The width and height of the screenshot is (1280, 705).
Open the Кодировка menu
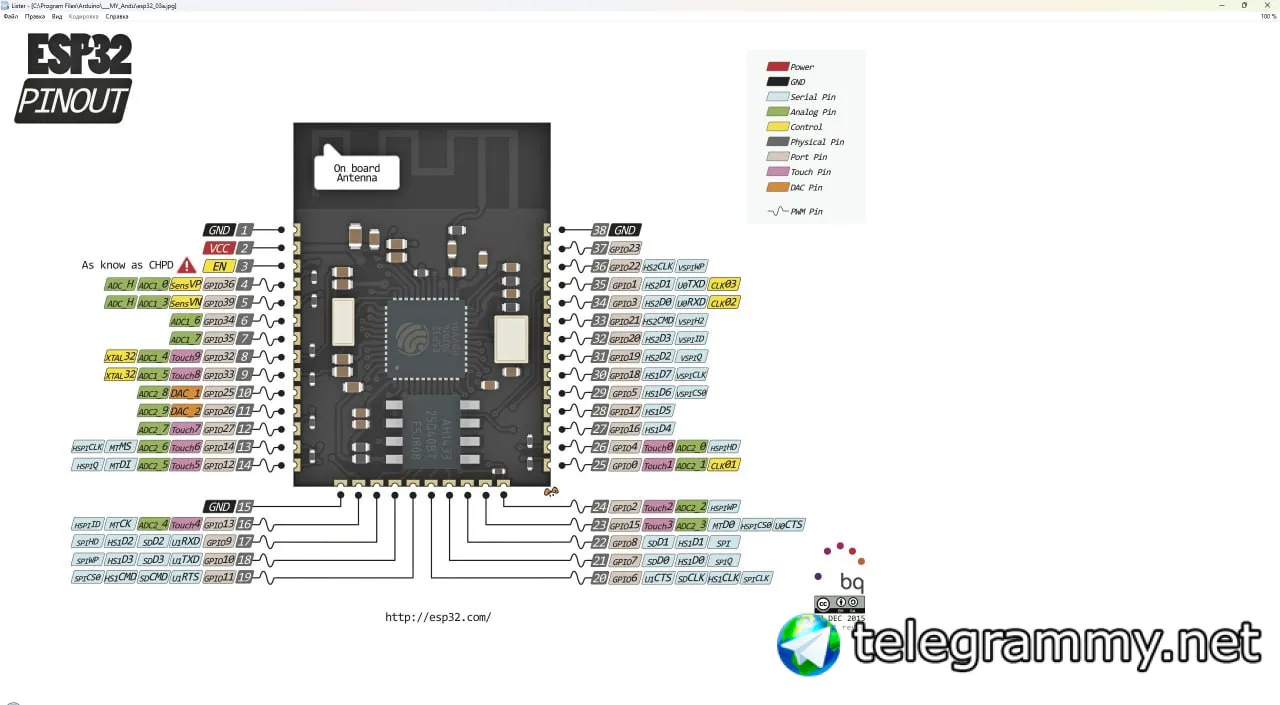tap(84, 16)
